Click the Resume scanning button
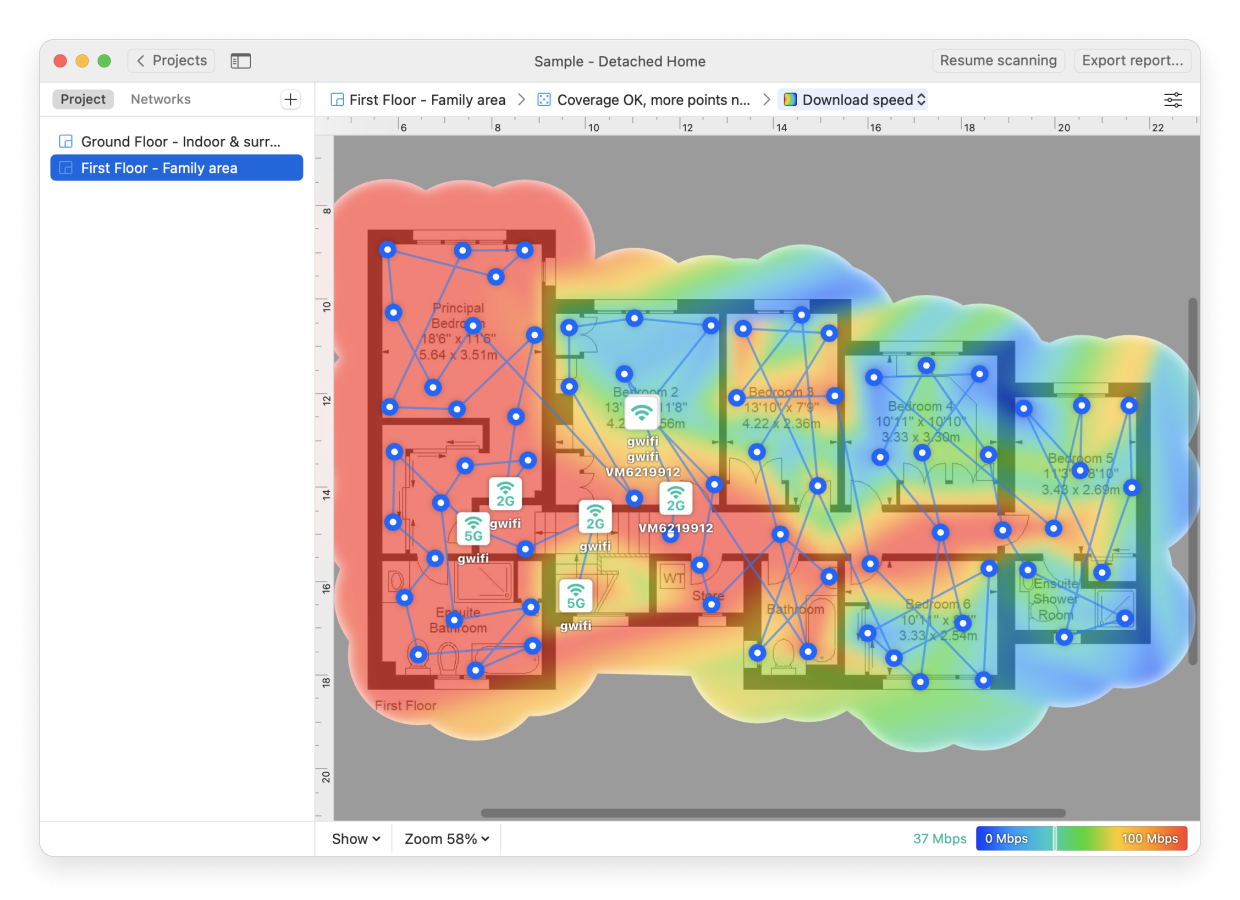Viewport: 1240px width, 900px height. [997, 61]
